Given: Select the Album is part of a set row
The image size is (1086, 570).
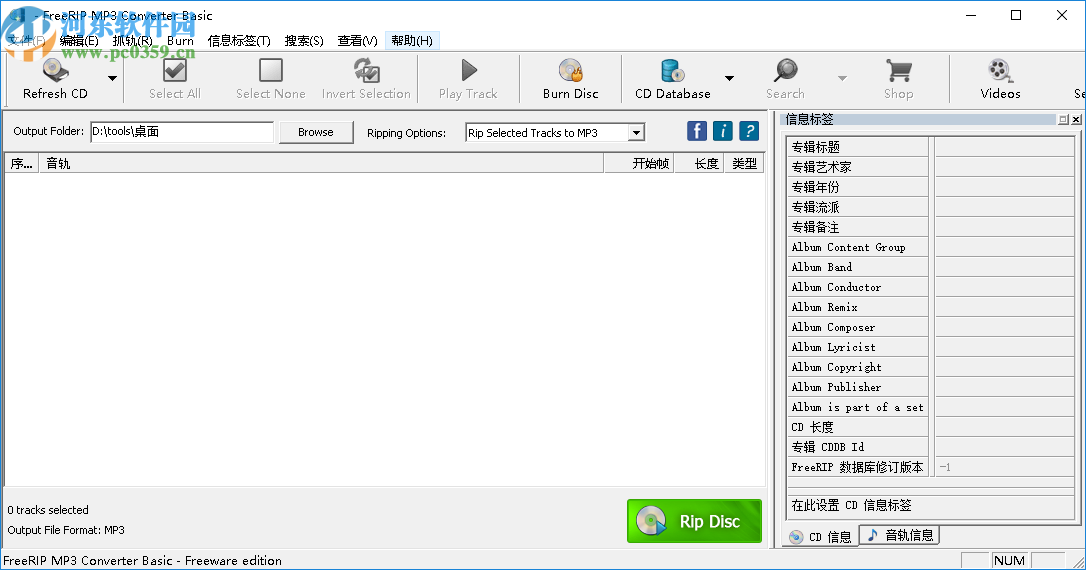Looking at the screenshot, I should click(x=931, y=407).
